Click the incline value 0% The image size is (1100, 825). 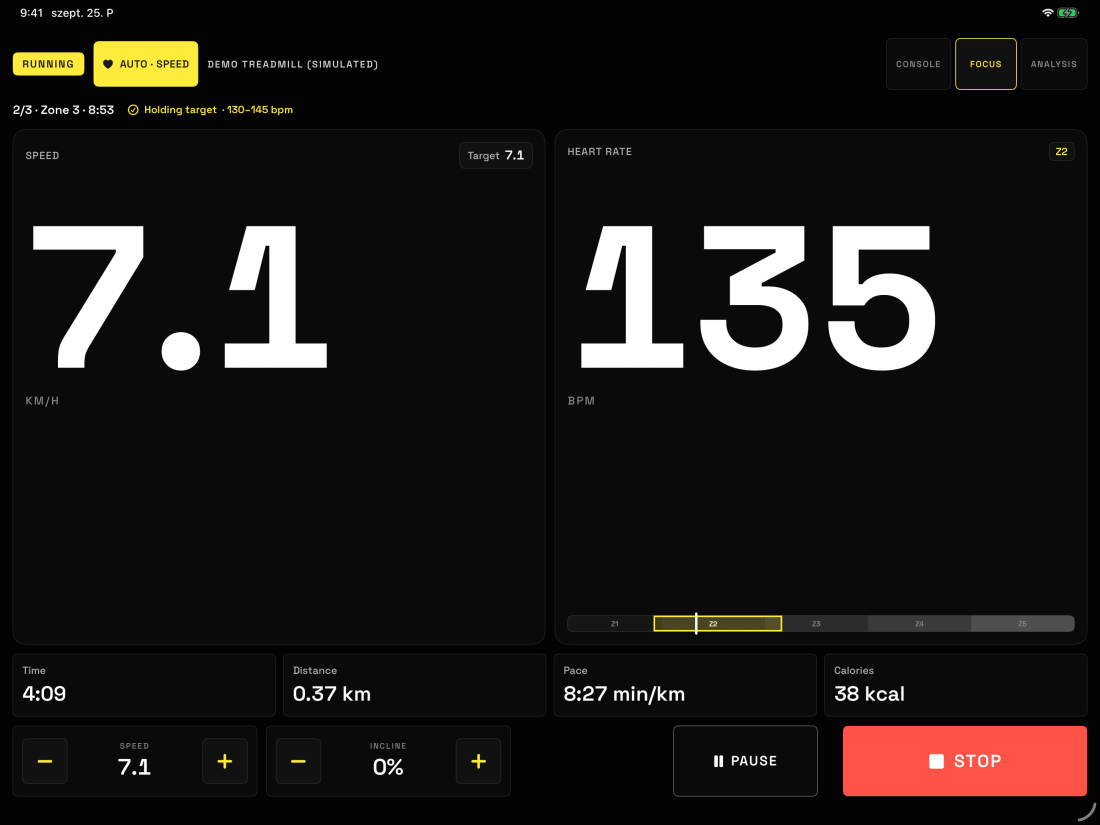point(388,767)
